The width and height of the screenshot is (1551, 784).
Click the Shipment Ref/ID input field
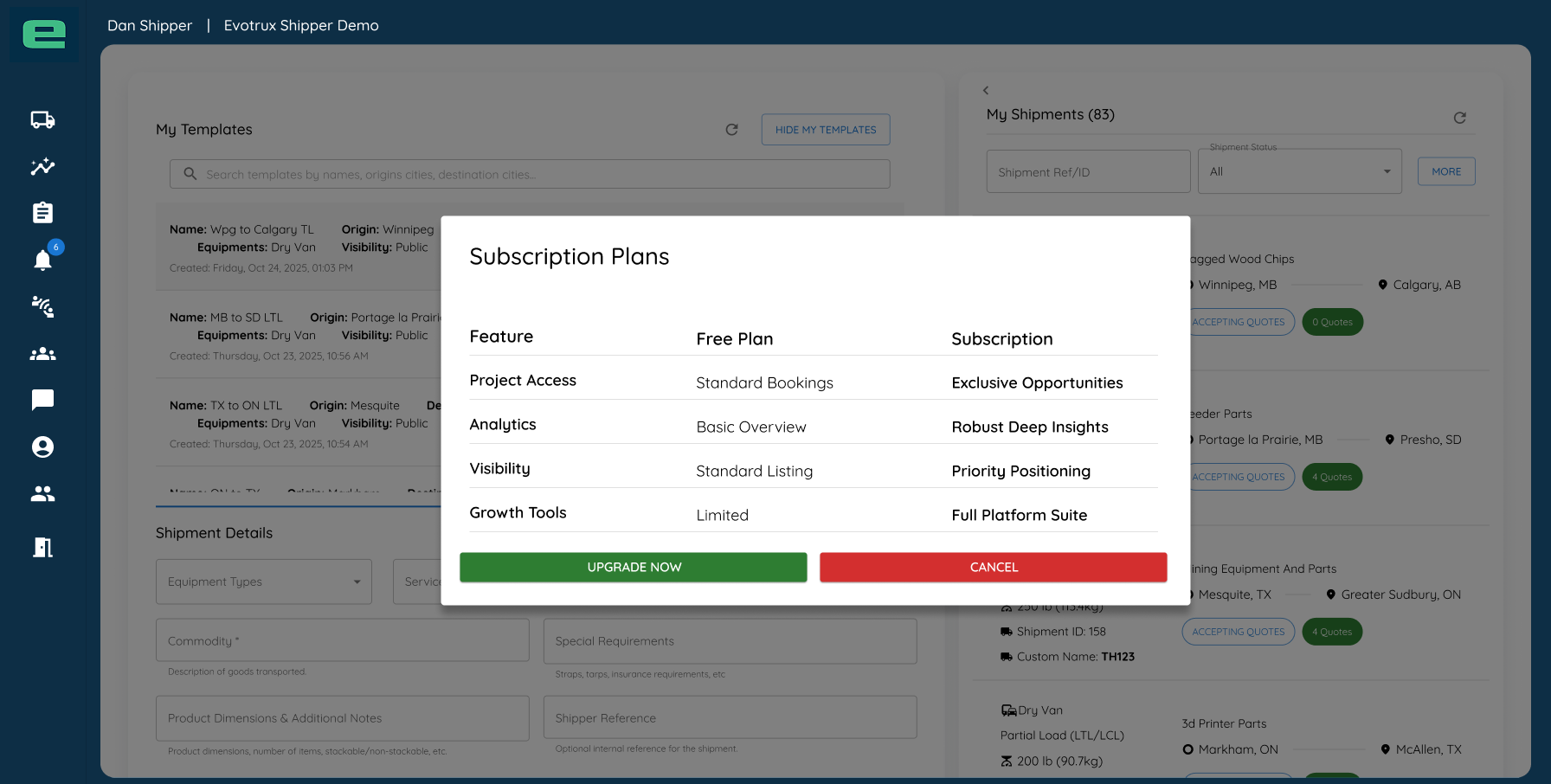(1088, 171)
